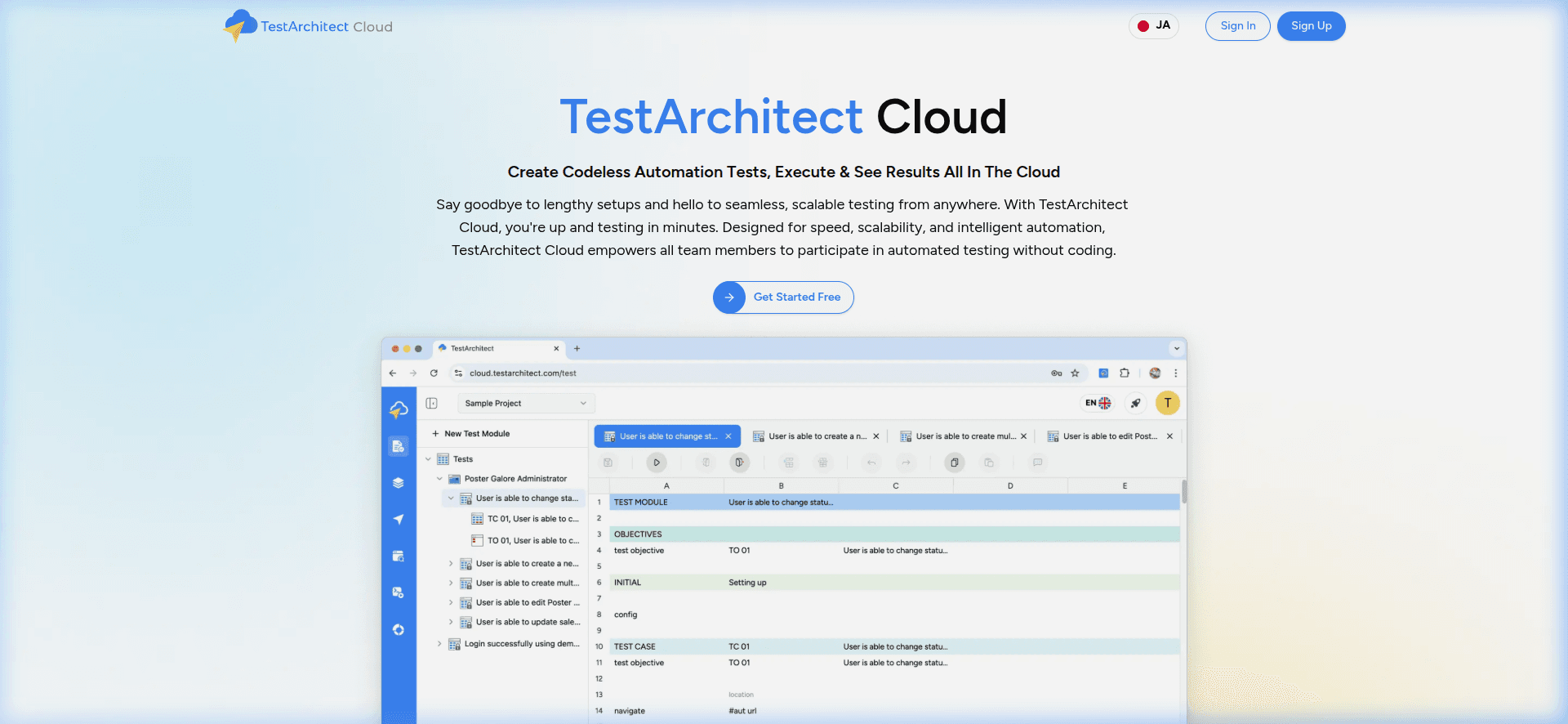
Task: Close the 'User is able to change st...' tab
Action: pyautogui.click(x=728, y=436)
